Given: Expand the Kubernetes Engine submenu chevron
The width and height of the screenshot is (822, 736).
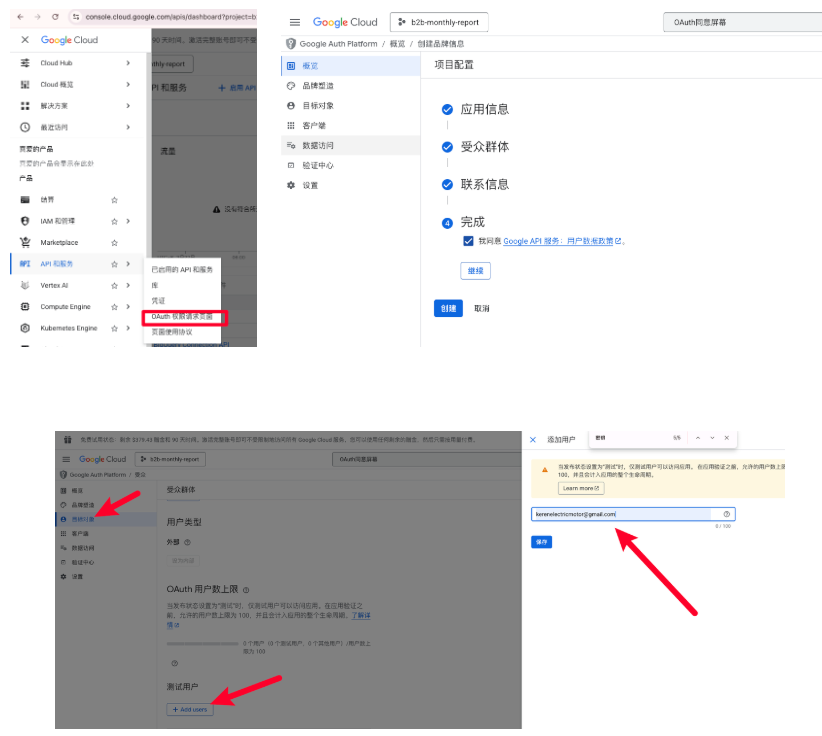Looking at the screenshot, I should pos(128,328).
